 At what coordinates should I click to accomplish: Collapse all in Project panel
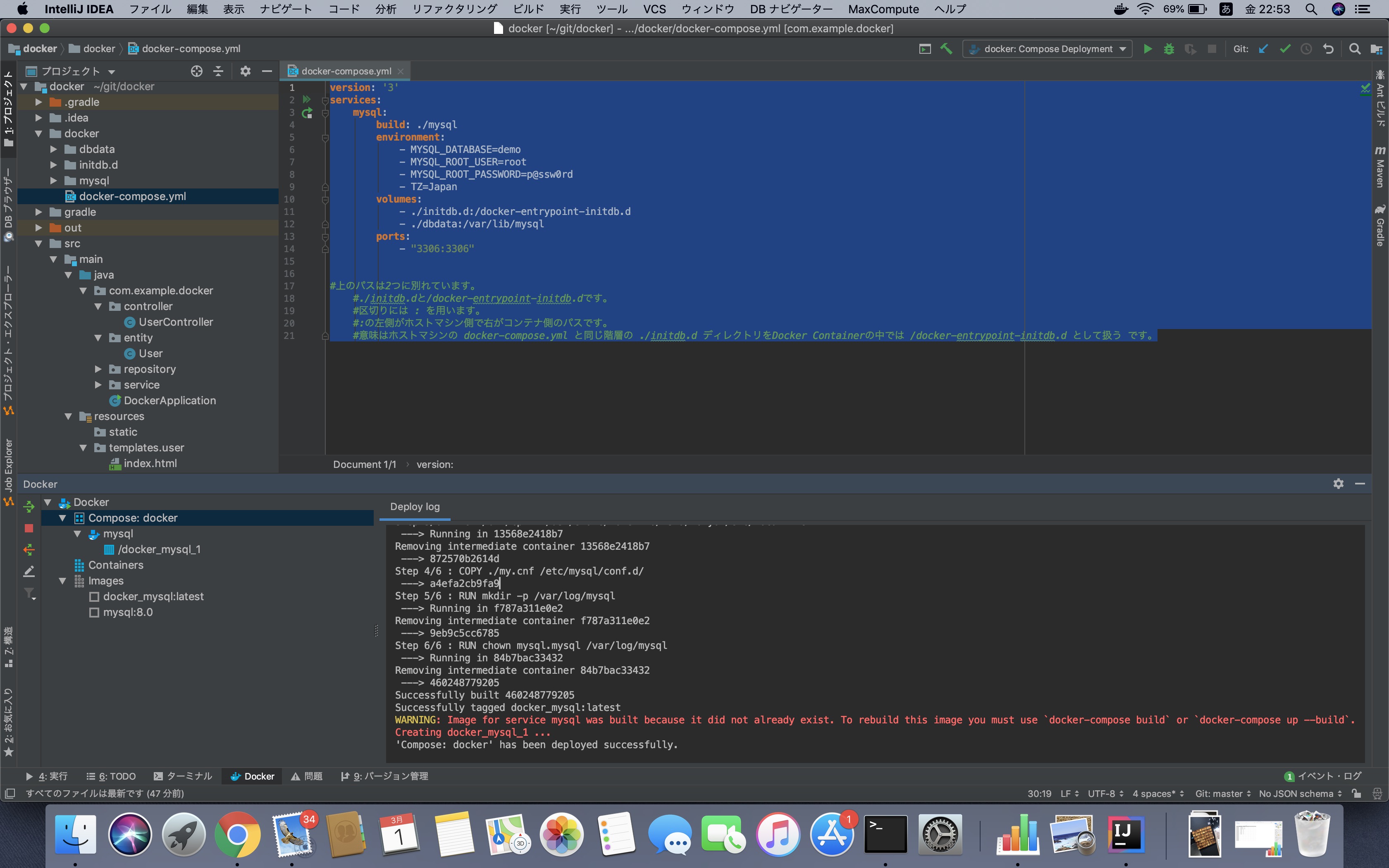point(218,71)
